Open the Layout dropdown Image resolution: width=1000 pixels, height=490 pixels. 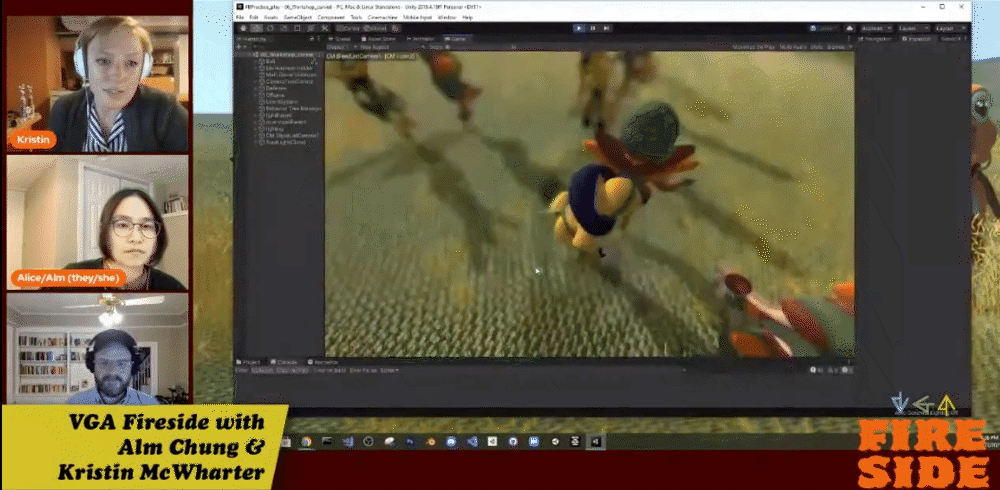click(x=950, y=28)
